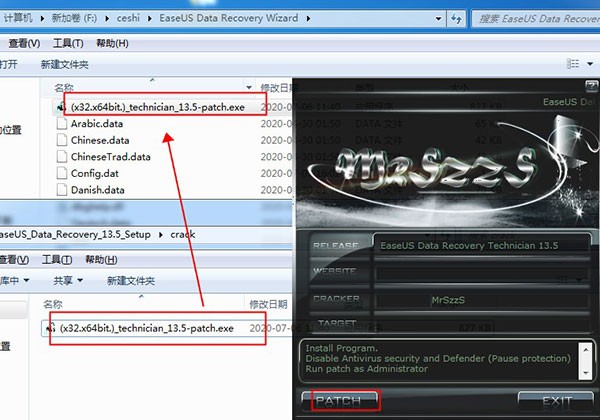Click patch.exe icon in upper window

coord(61,107)
